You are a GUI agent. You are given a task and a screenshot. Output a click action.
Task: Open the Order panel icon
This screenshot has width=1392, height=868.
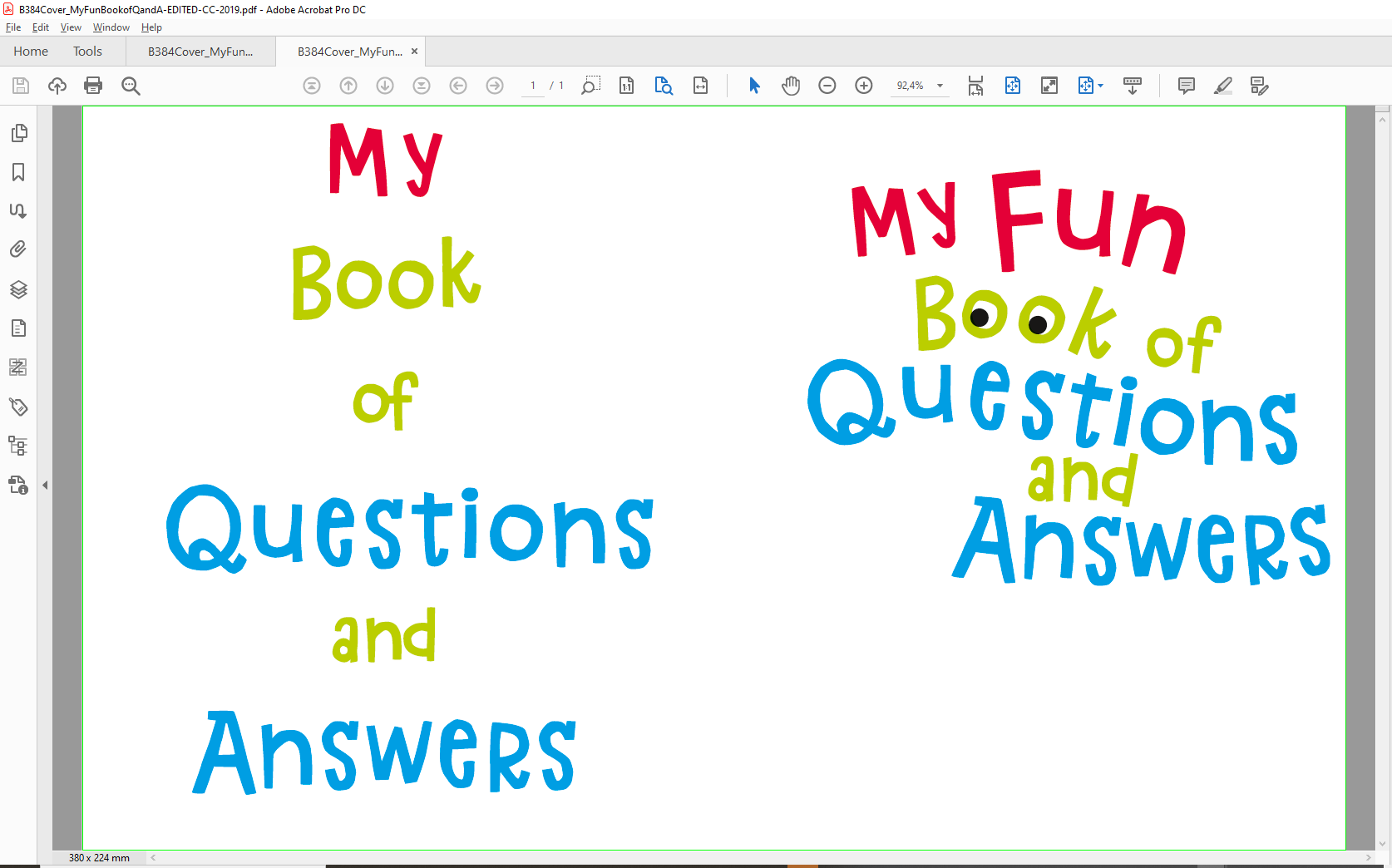tap(18, 367)
